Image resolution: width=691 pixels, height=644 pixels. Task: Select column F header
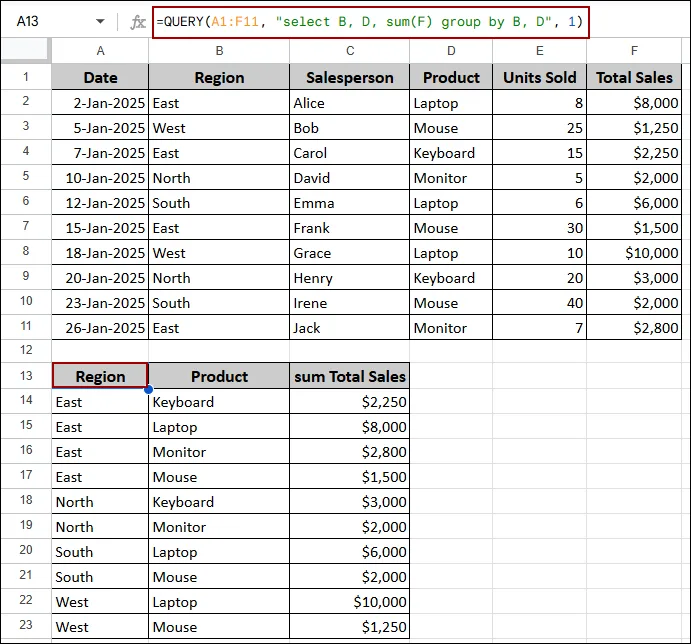point(634,51)
